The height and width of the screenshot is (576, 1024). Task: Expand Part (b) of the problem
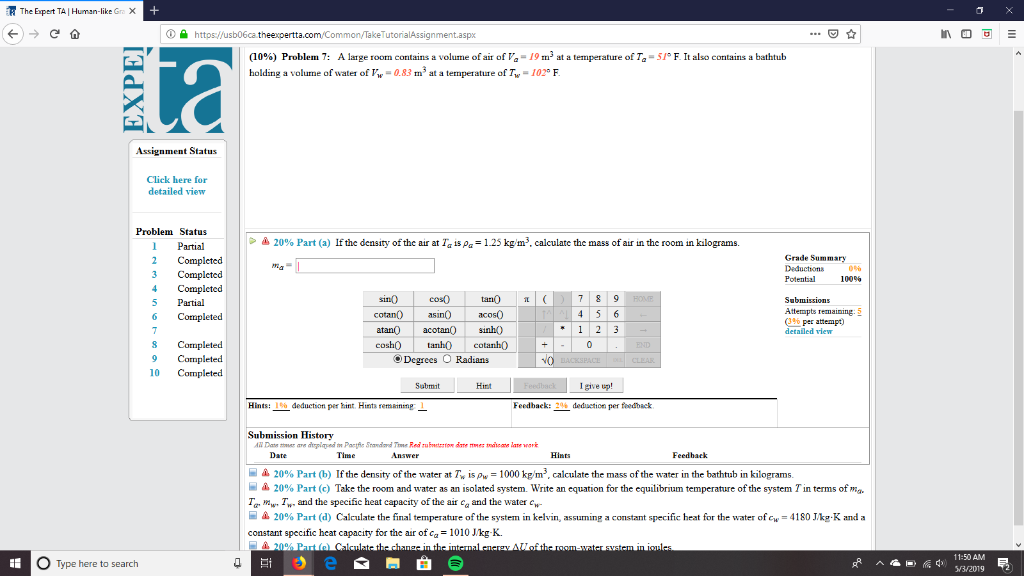tap(254, 474)
